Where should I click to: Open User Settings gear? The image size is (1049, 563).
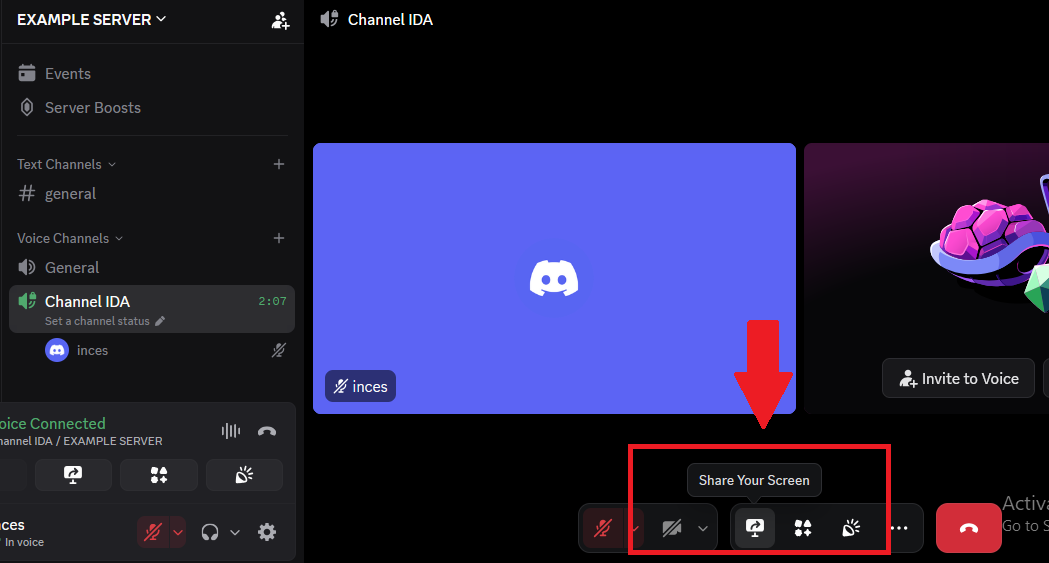267,532
